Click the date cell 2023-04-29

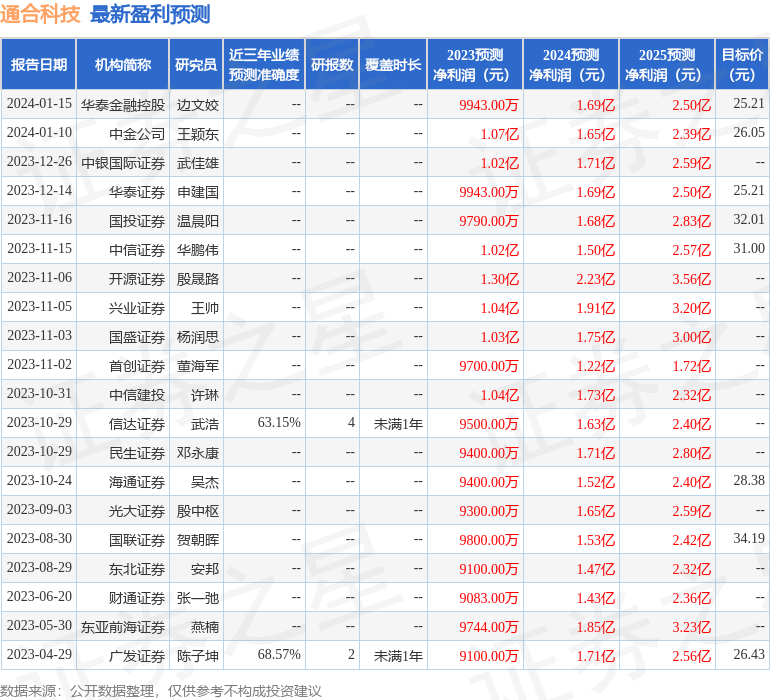(x=39, y=654)
